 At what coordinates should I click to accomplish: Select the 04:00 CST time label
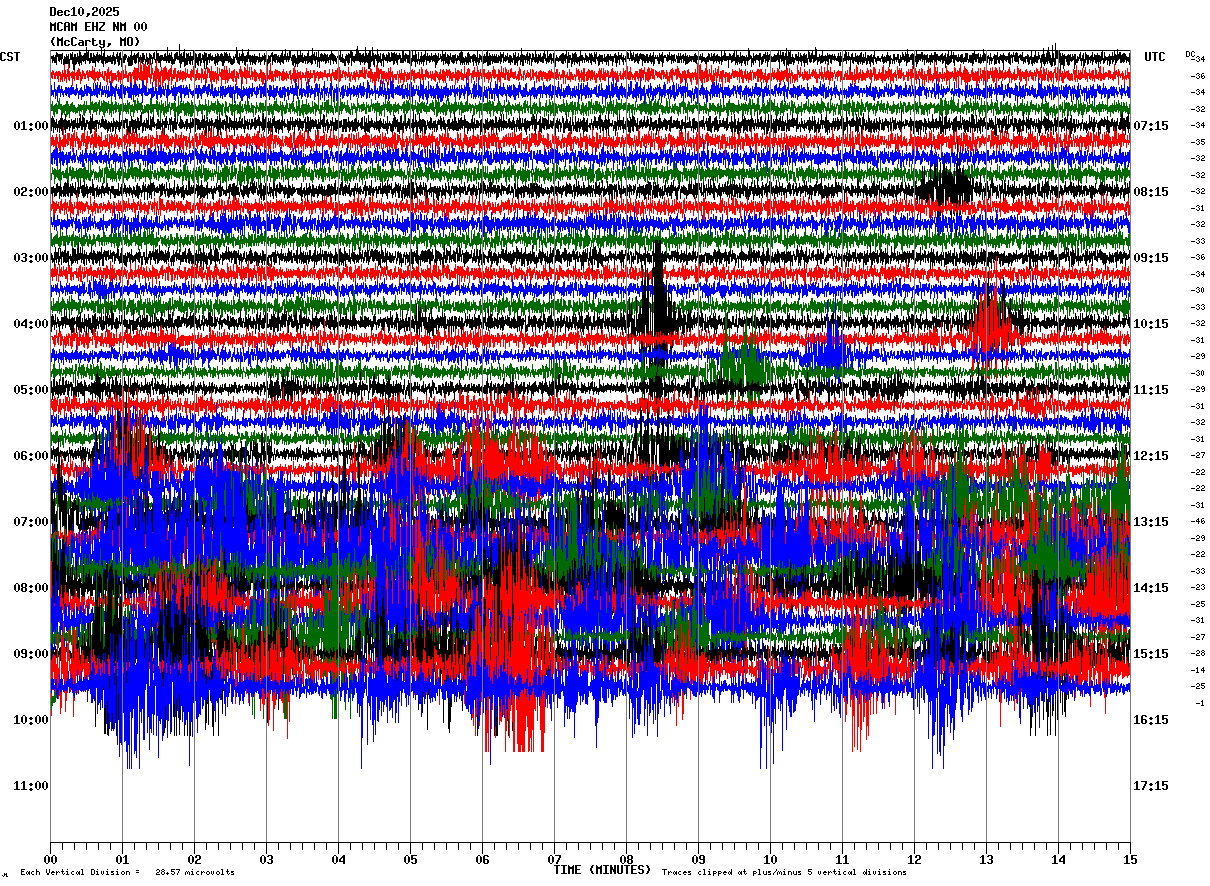coord(31,324)
